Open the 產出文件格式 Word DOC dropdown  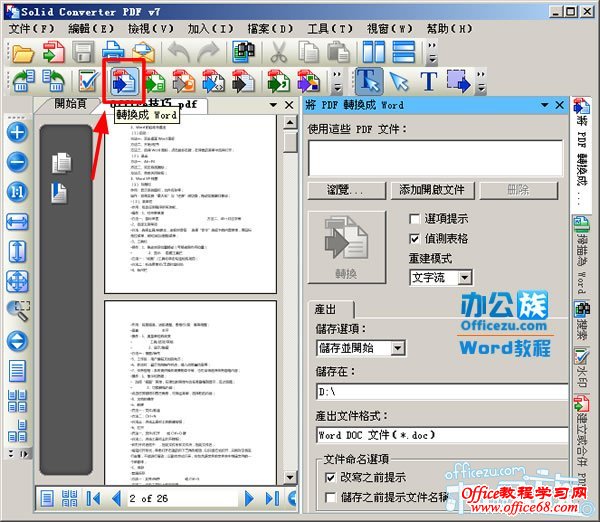(x=442, y=435)
